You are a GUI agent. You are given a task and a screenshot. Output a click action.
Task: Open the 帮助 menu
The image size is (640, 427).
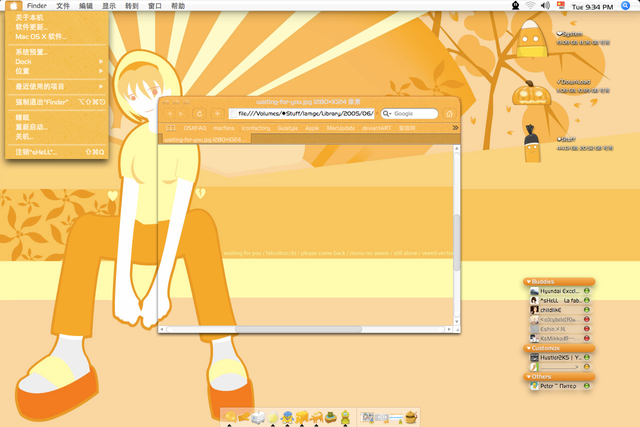178,6
